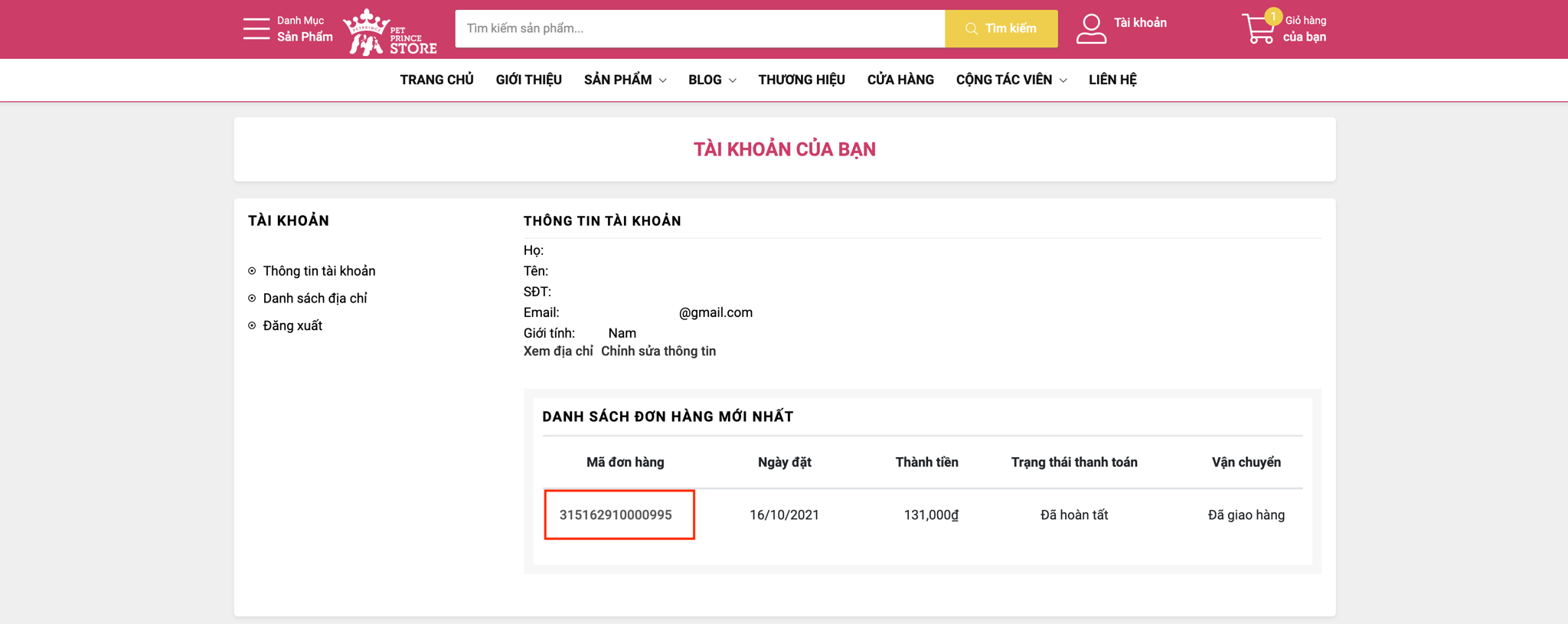The height and width of the screenshot is (624, 1568).
Task: Click the THÔNG TIN TÀI KHOẢN section heading
Action: [603, 221]
